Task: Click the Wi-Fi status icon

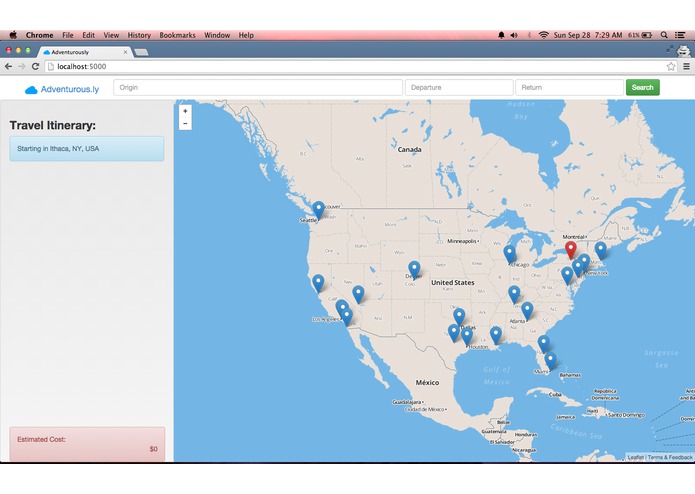Action: point(543,35)
